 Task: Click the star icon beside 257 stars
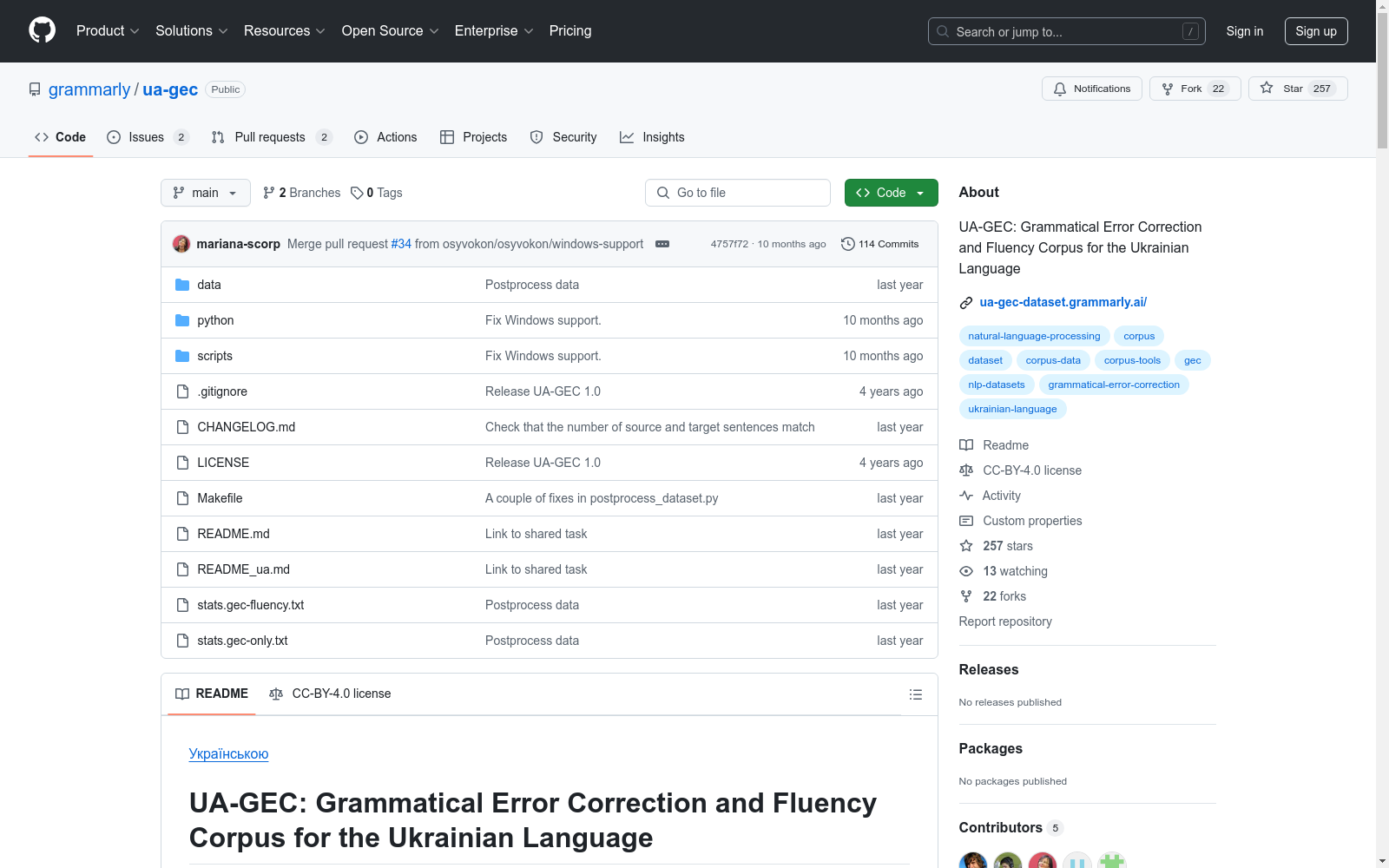click(966, 546)
